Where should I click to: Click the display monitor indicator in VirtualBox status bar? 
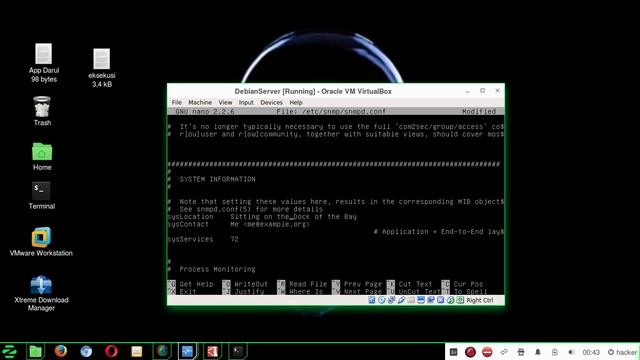pyautogui.click(x=421, y=300)
